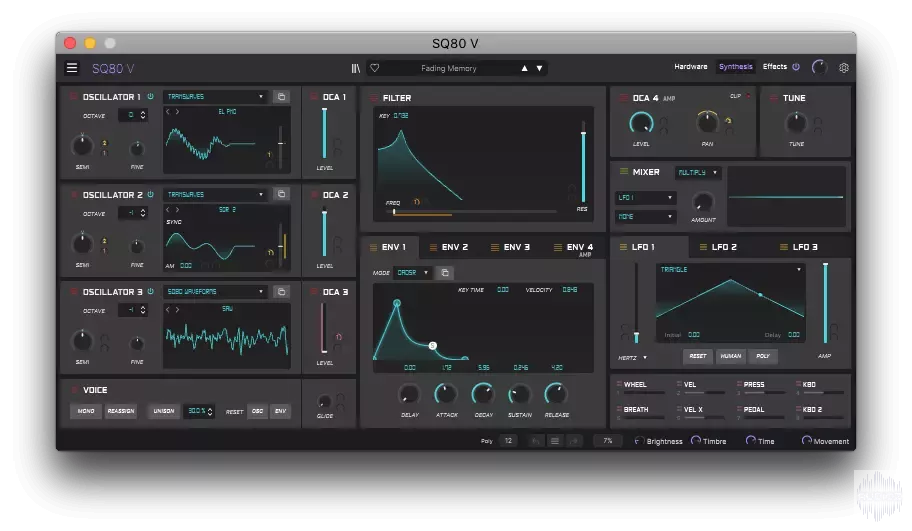Viewport: 912px width, 531px height.
Task: Adjust the Timbre macro knob
Action: [x=695, y=441]
